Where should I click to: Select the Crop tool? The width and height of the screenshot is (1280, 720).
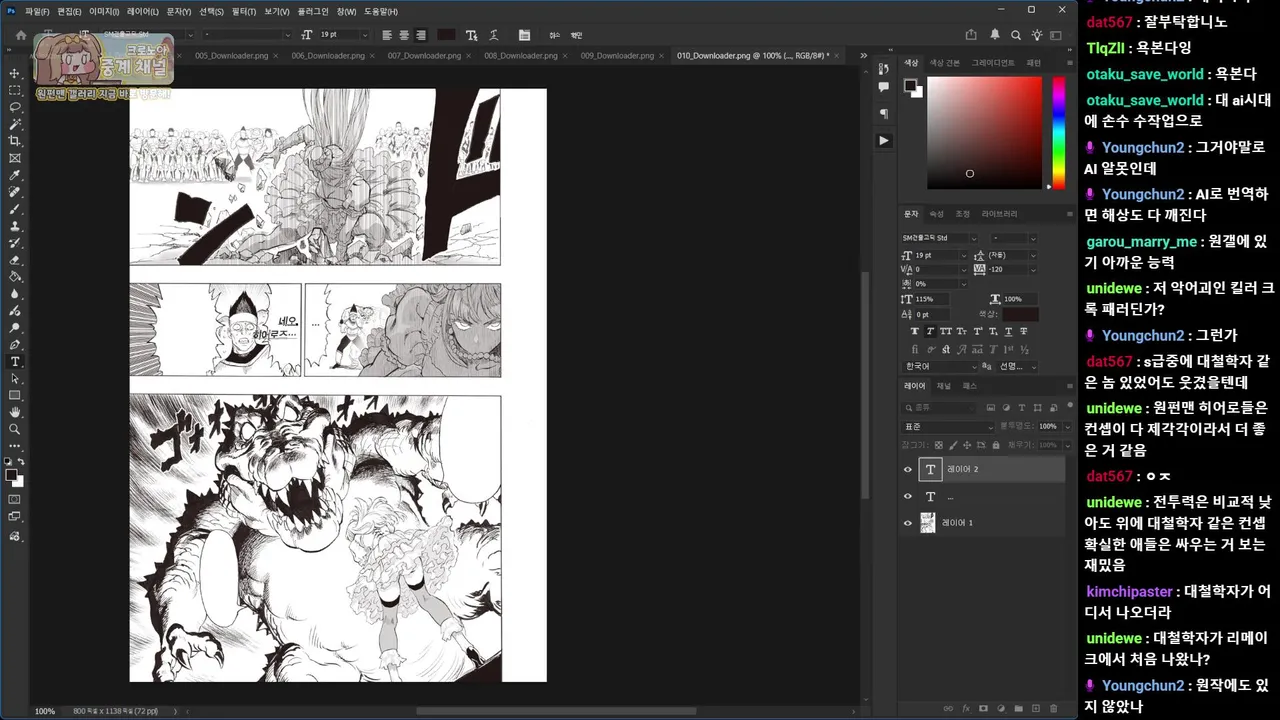pos(15,141)
